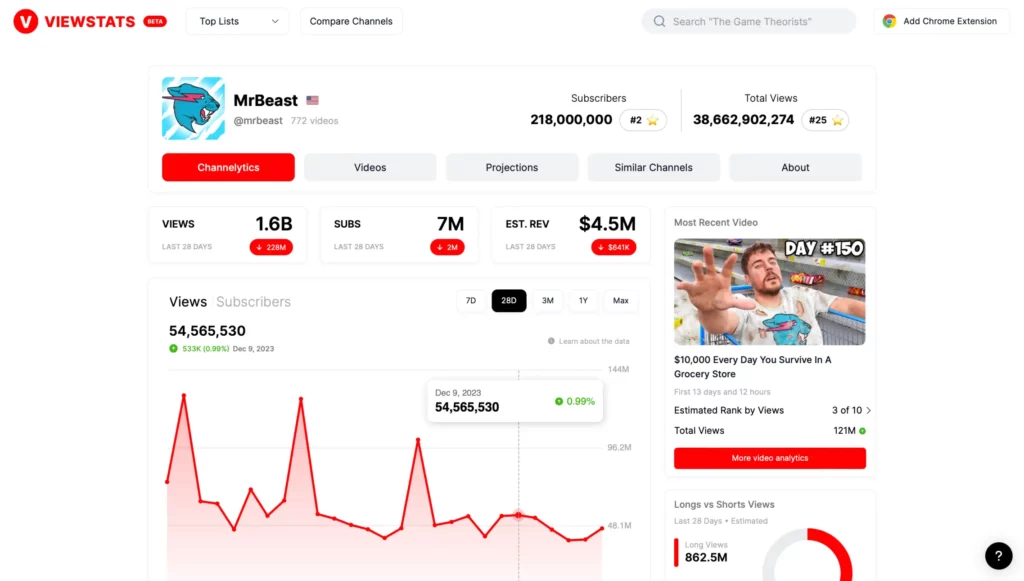Click the Chrome logo icon
Viewport: 1024px width, 581px height.
pyautogui.click(x=889, y=21)
